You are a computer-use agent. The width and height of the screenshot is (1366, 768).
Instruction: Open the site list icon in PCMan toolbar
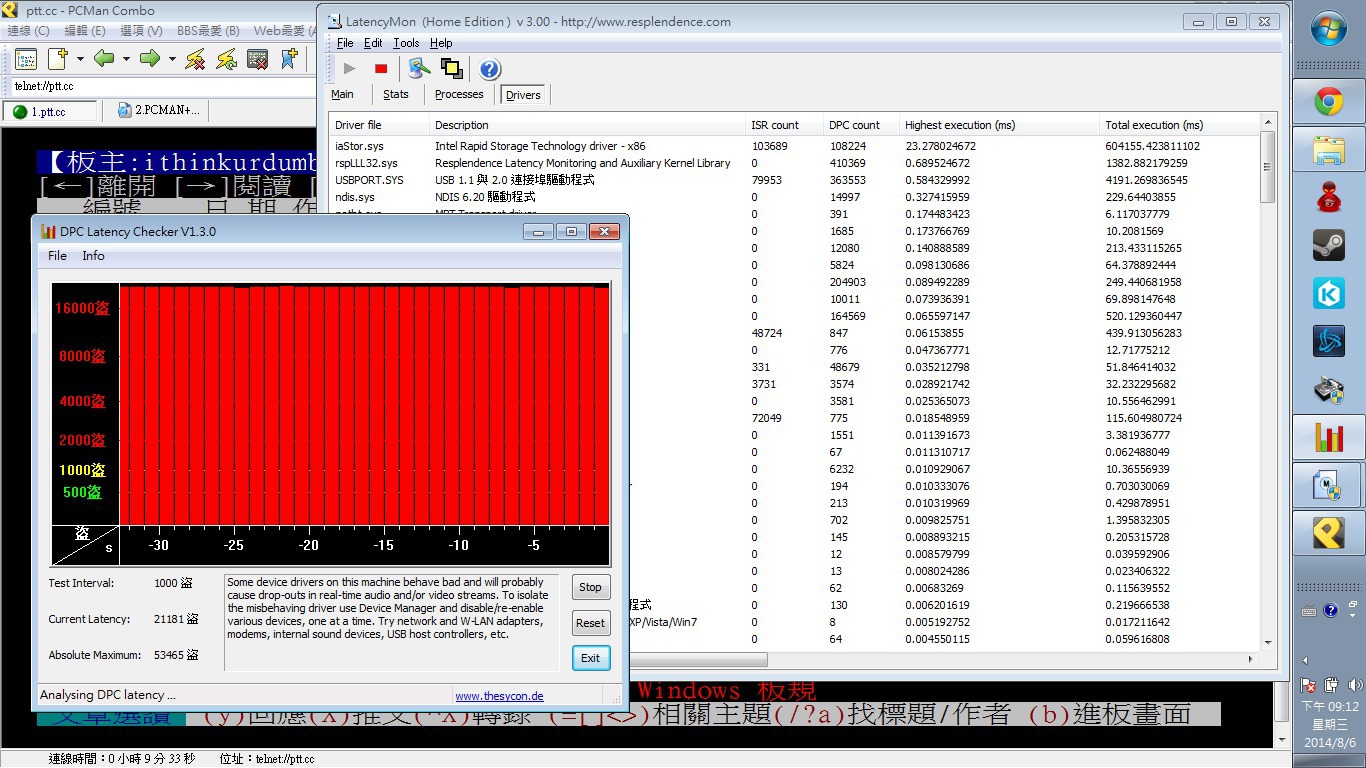(25, 59)
